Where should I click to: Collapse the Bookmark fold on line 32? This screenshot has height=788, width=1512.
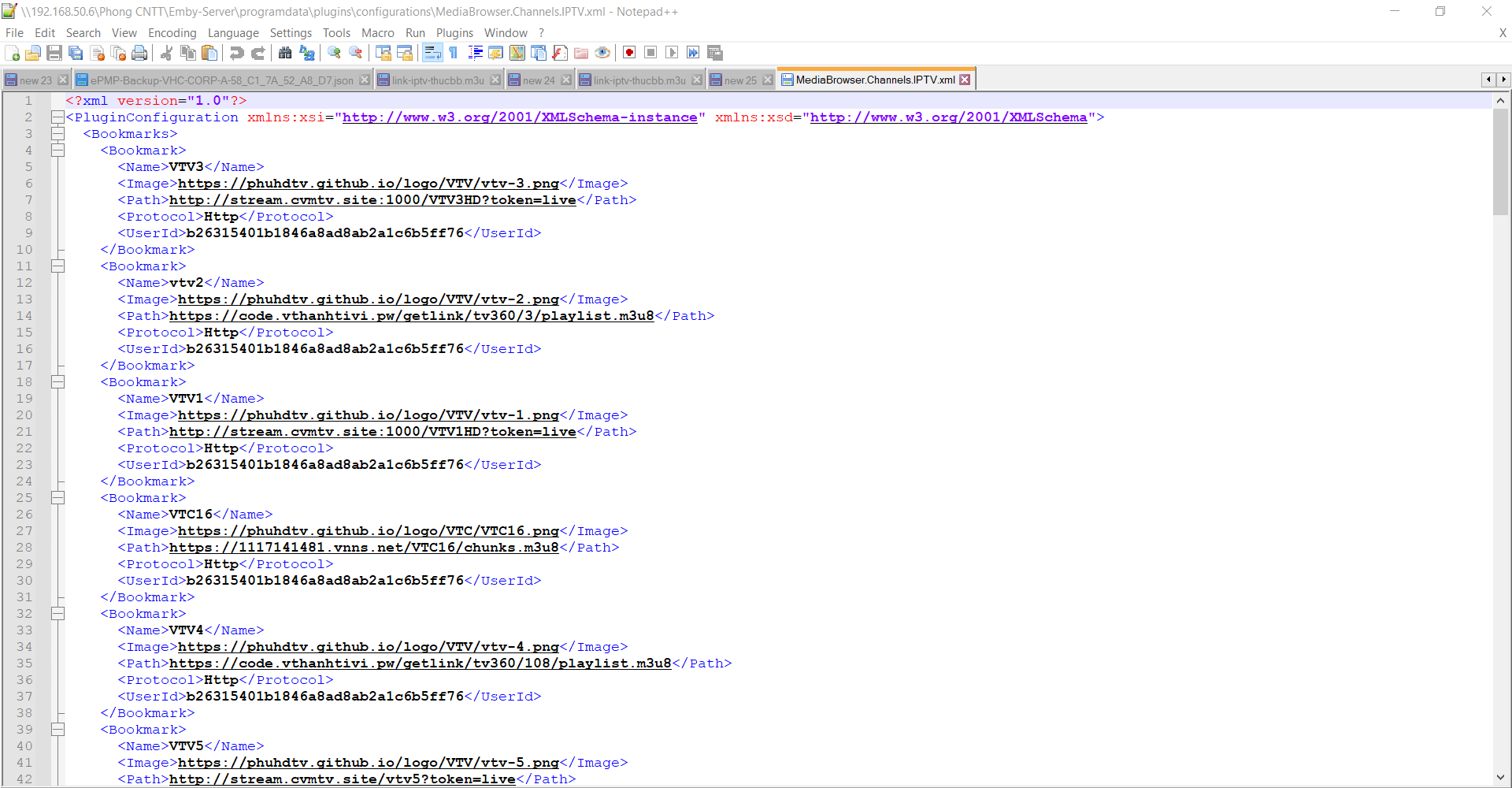pos(57,614)
